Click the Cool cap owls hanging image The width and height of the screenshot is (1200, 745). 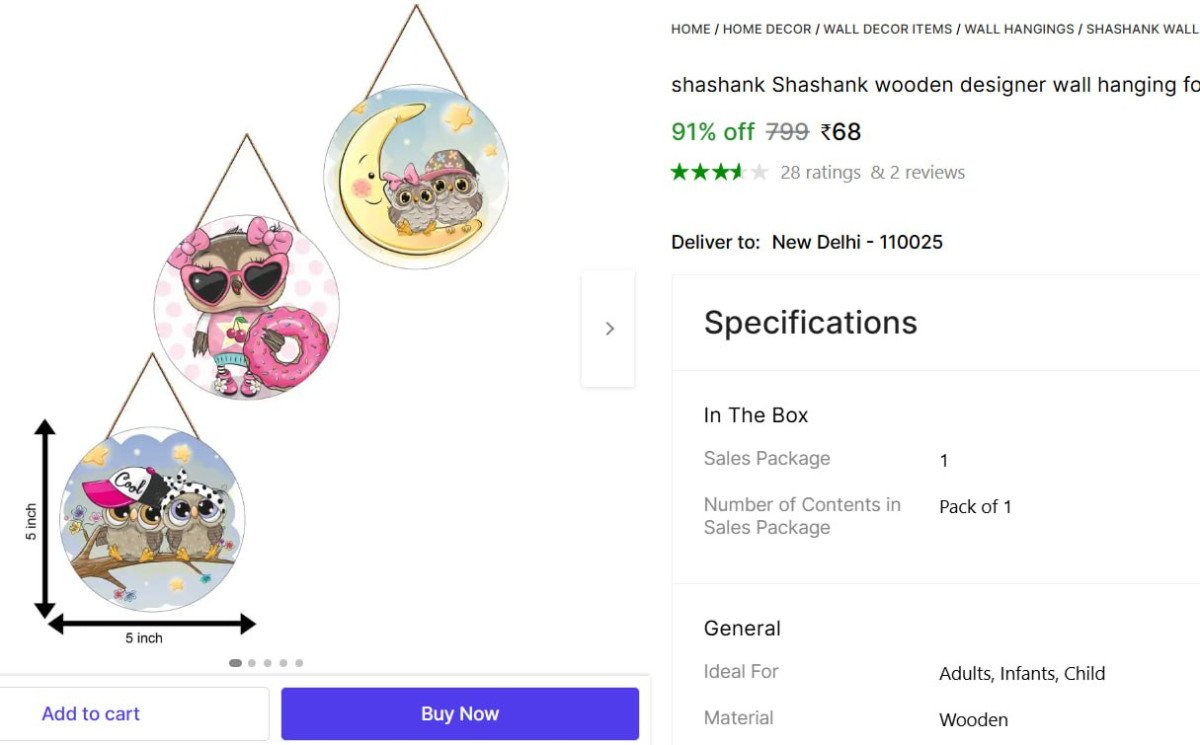click(153, 520)
